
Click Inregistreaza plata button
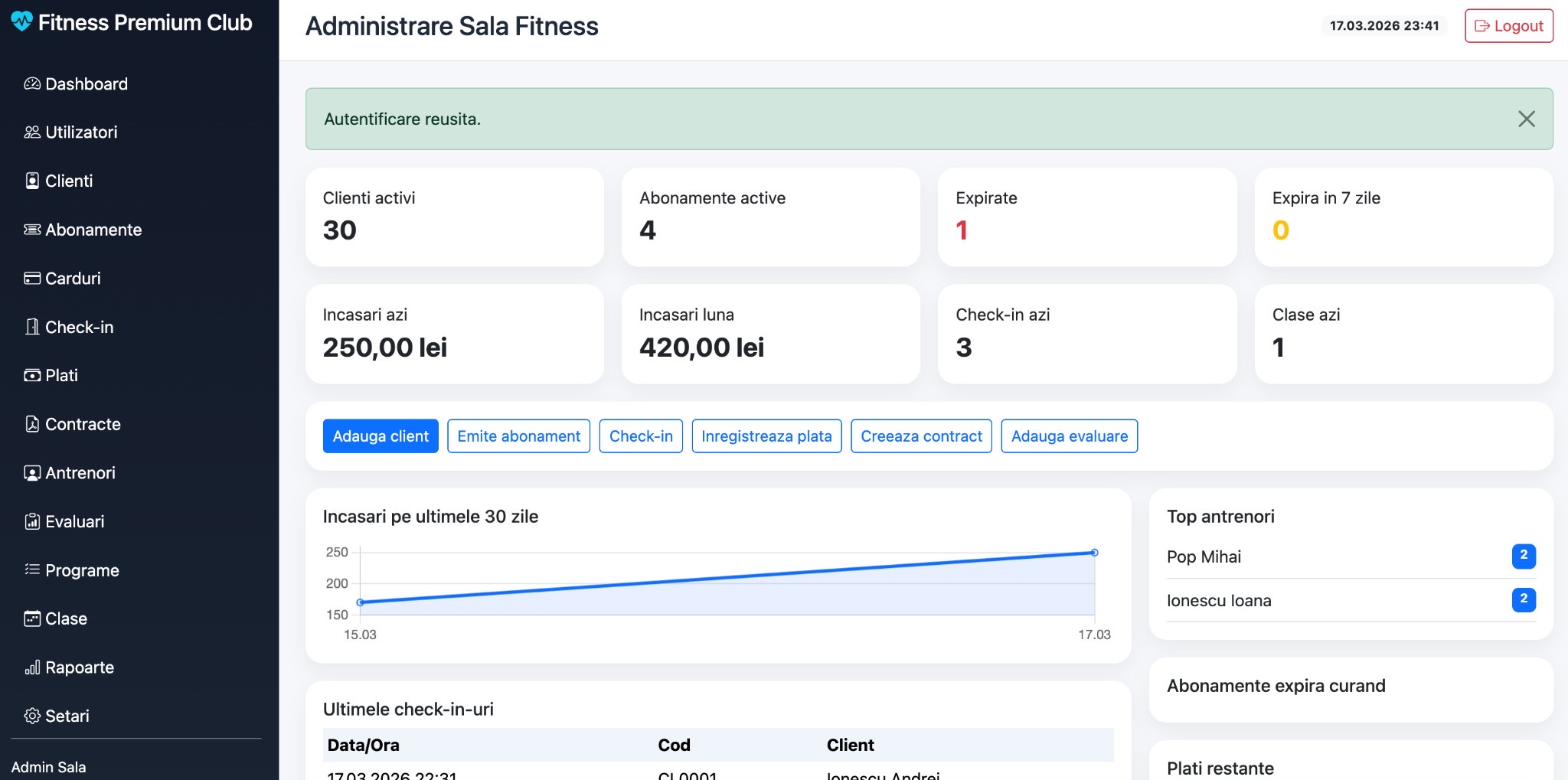pos(766,436)
